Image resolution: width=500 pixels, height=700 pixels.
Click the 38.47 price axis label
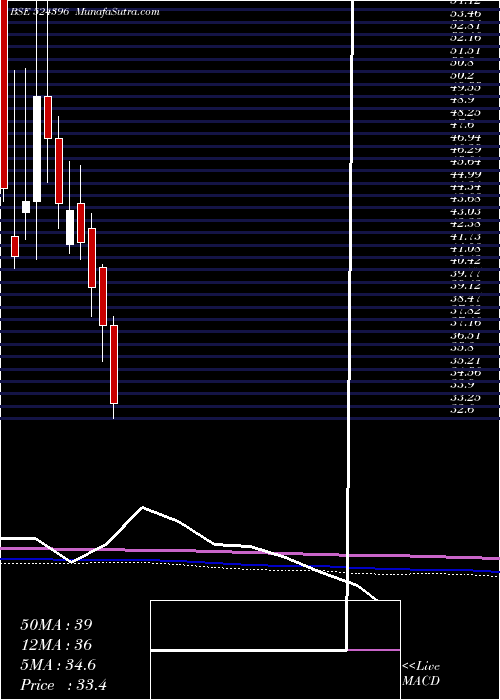click(x=465, y=296)
